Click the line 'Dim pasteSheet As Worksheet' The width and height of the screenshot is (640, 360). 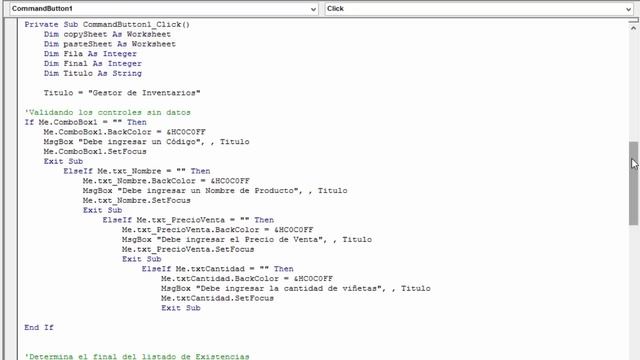click(x=110, y=44)
